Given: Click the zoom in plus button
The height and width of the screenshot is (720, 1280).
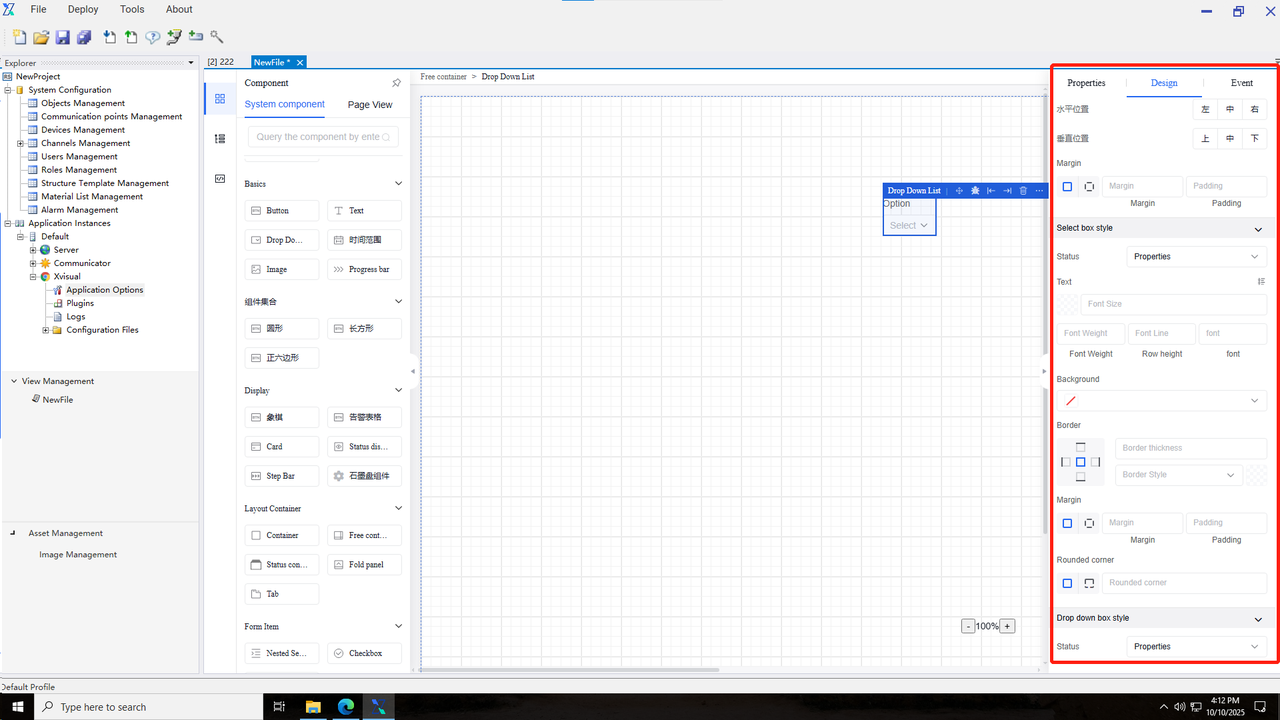Looking at the screenshot, I should (x=1007, y=626).
